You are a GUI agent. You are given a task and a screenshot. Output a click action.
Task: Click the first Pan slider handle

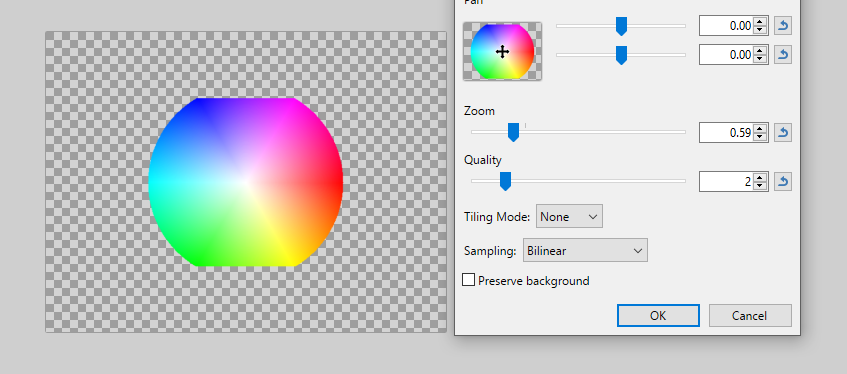622,26
